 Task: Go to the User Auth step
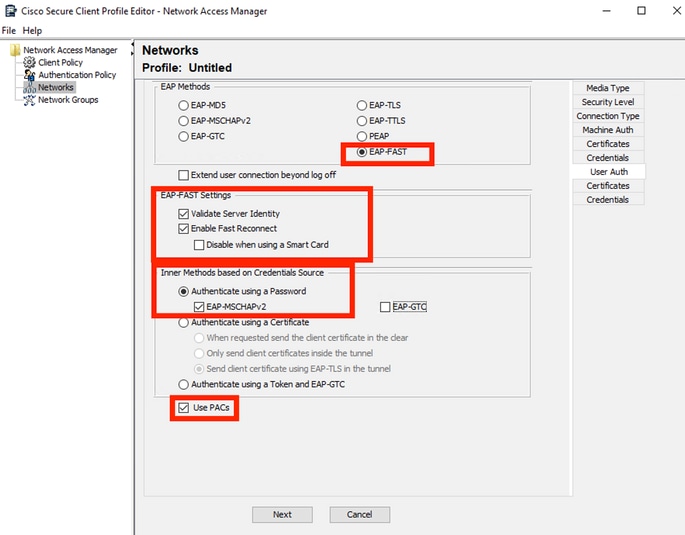click(609, 172)
